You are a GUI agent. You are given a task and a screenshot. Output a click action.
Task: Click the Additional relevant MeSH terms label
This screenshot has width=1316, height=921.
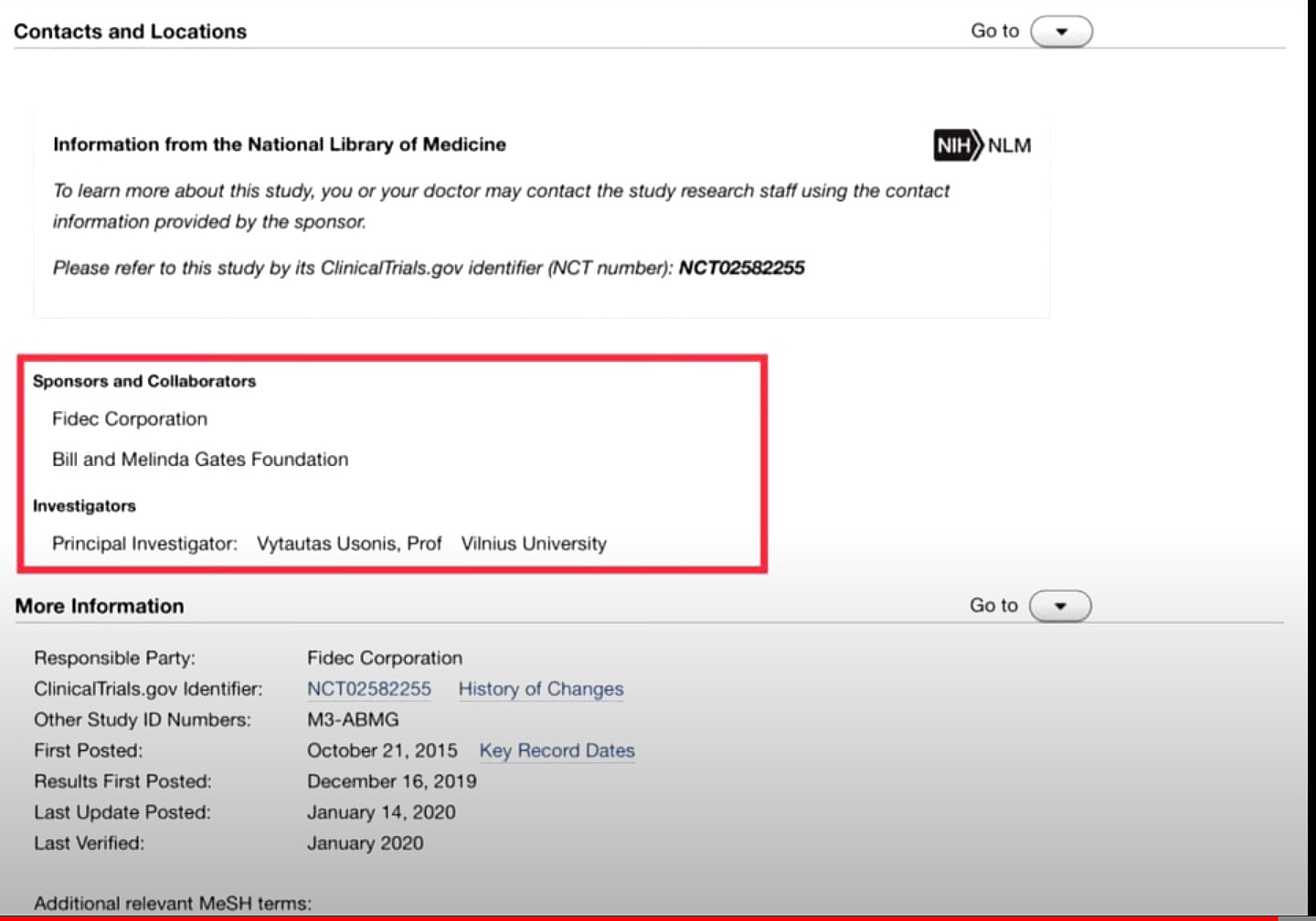click(173, 904)
